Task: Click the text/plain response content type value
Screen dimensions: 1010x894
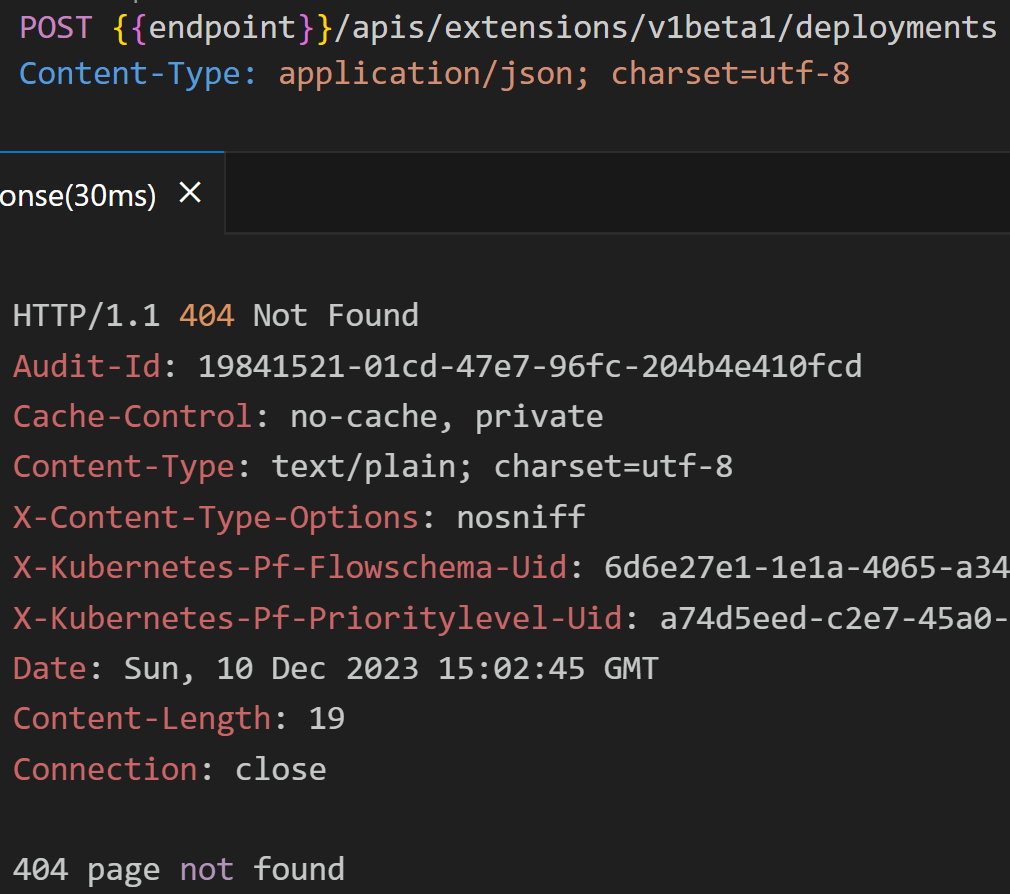Action: pyautogui.click(x=364, y=467)
